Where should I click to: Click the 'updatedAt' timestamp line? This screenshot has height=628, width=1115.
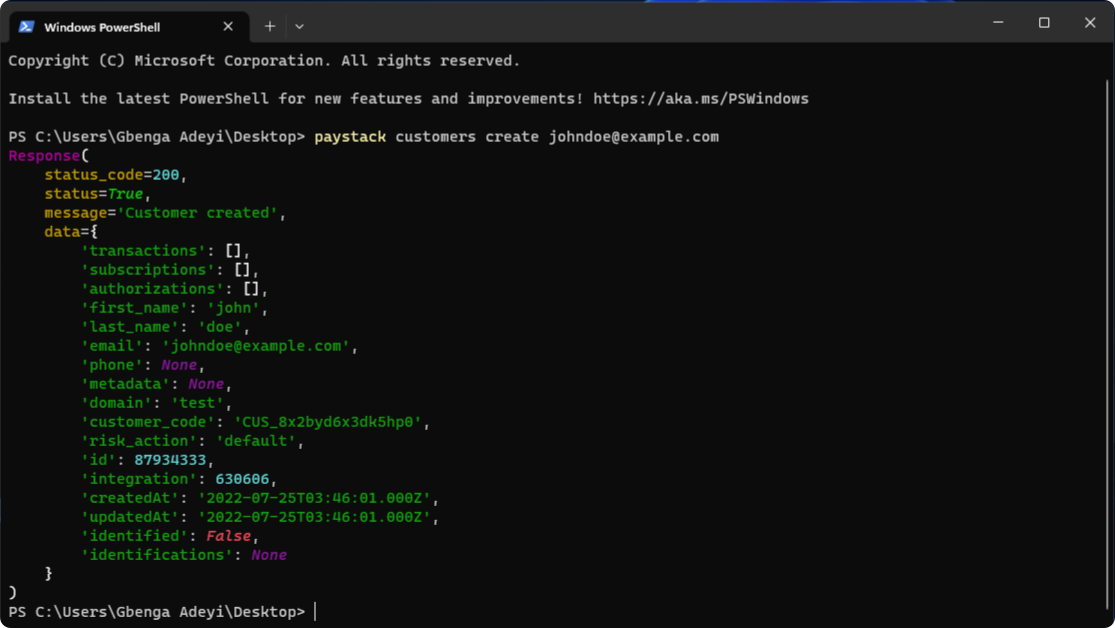(x=260, y=517)
